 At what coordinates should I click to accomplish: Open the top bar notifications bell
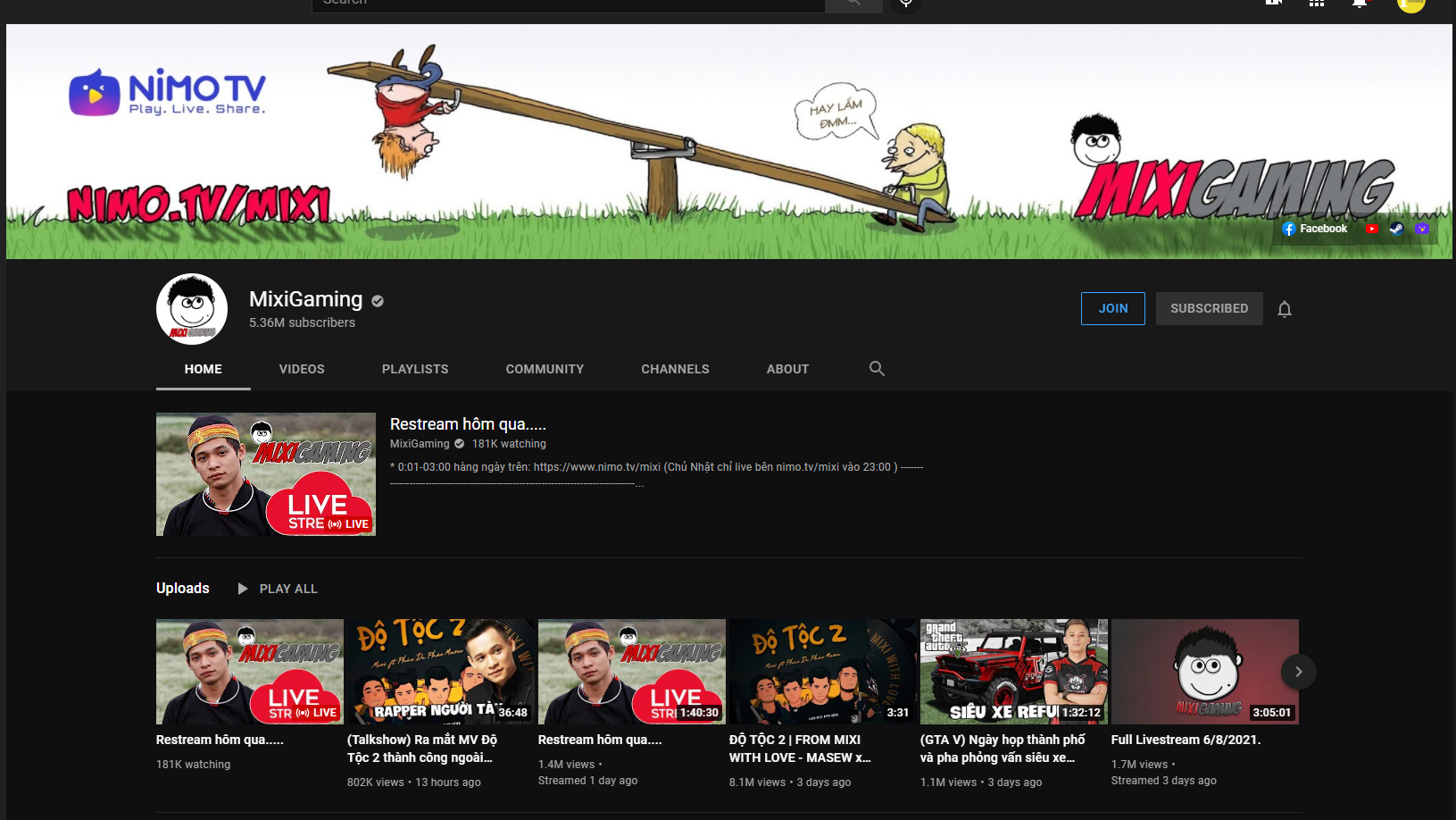(1359, 4)
